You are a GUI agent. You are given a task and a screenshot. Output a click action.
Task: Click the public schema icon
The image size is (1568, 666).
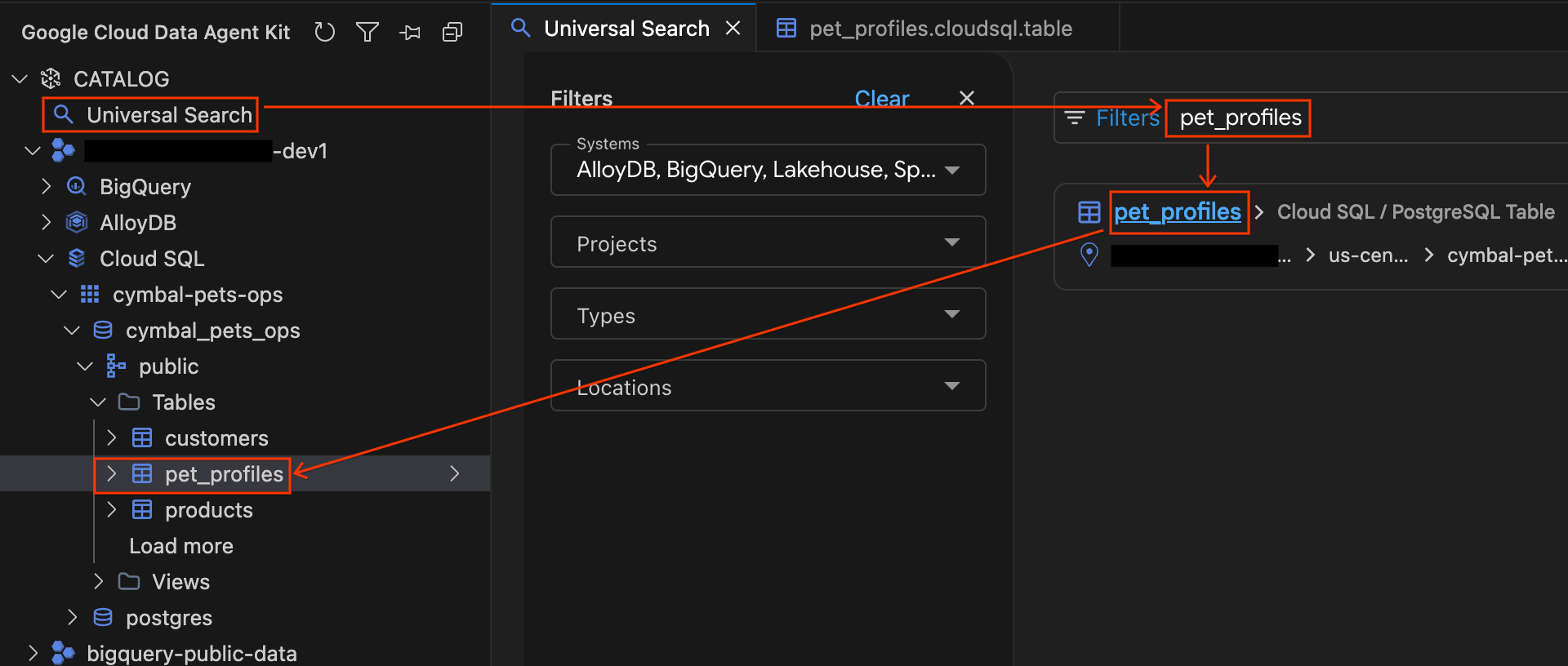coord(116,366)
